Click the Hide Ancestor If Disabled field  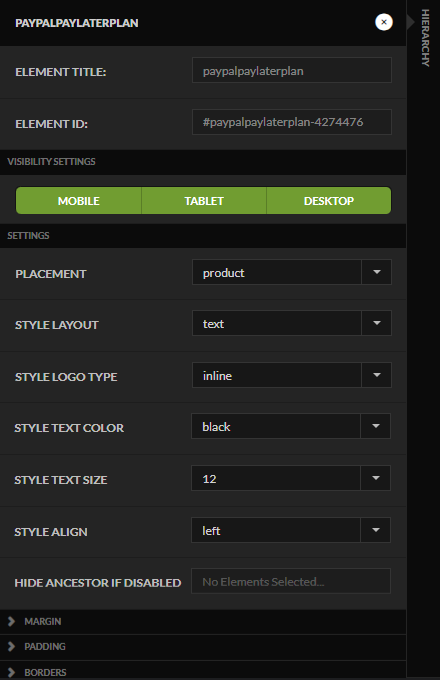coord(291,581)
